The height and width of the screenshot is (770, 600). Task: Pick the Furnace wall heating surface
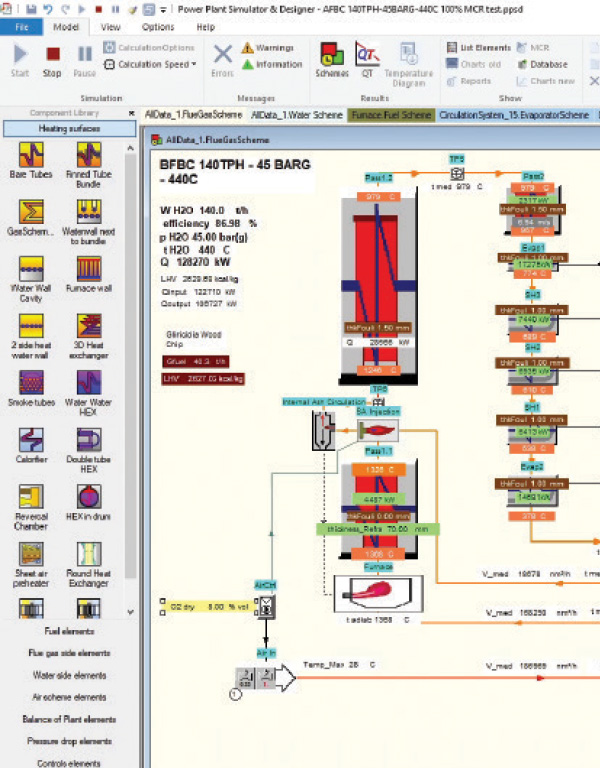click(x=88, y=270)
